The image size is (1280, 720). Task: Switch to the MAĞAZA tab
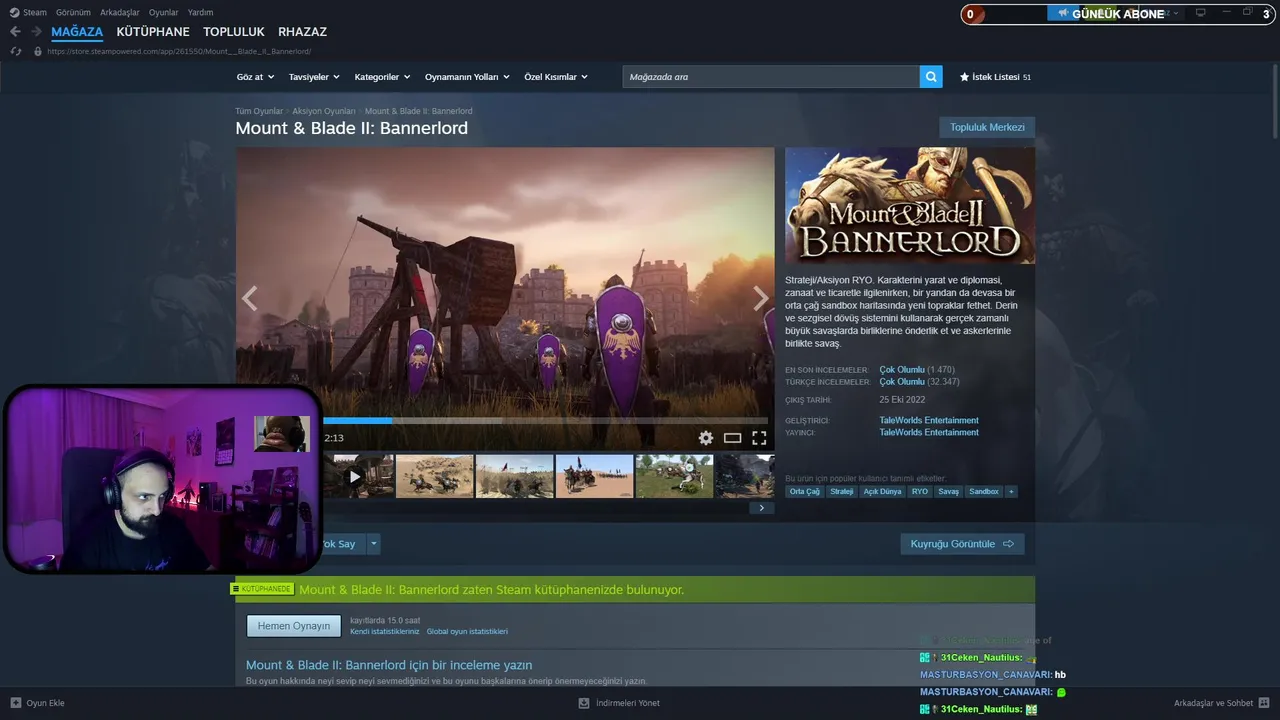coord(77,32)
